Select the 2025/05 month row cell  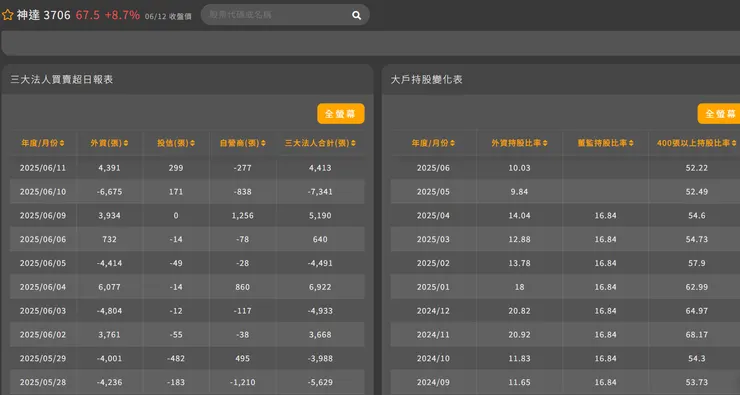pyautogui.click(x=433, y=192)
